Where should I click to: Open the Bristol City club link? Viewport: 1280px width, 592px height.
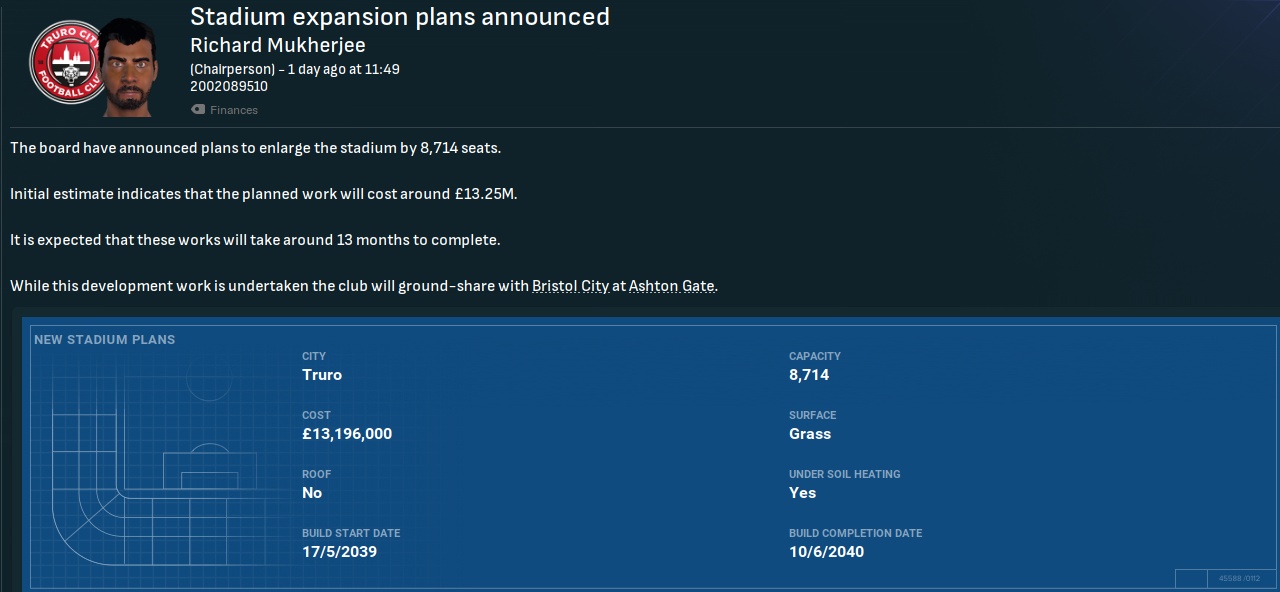(570, 286)
